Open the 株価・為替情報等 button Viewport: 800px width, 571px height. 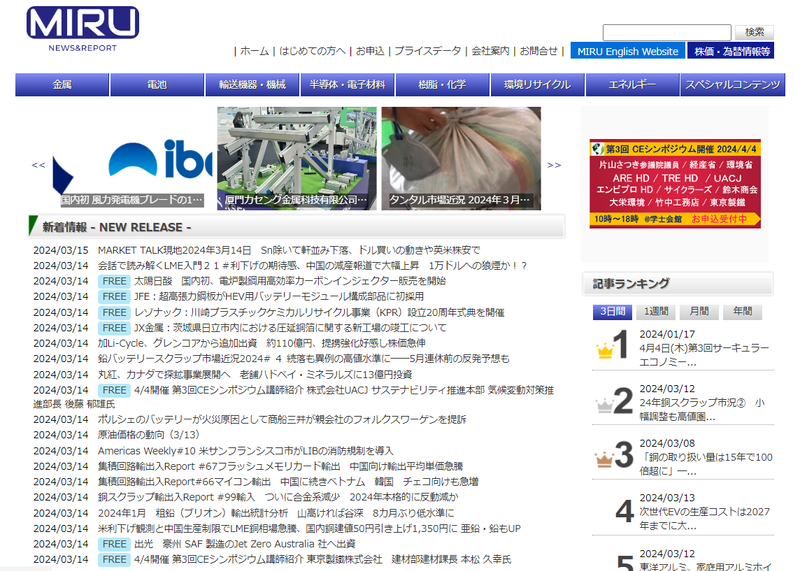(x=731, y=51)
